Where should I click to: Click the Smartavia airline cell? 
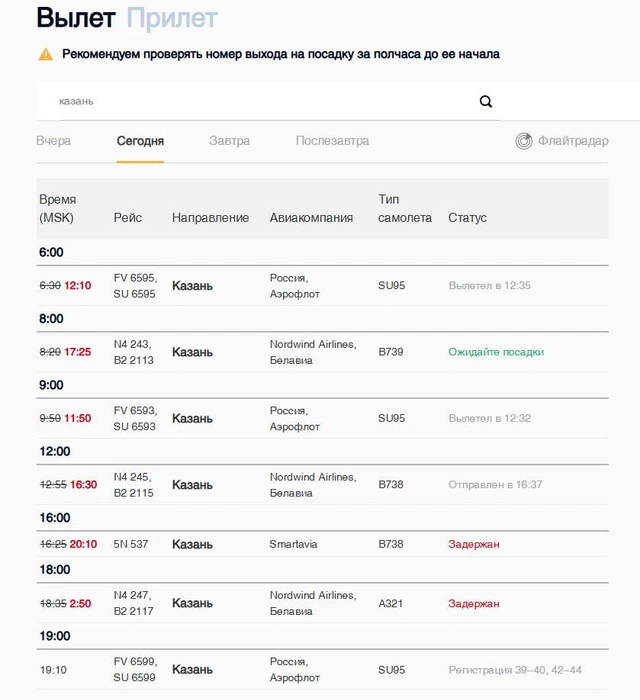[293, 544]
